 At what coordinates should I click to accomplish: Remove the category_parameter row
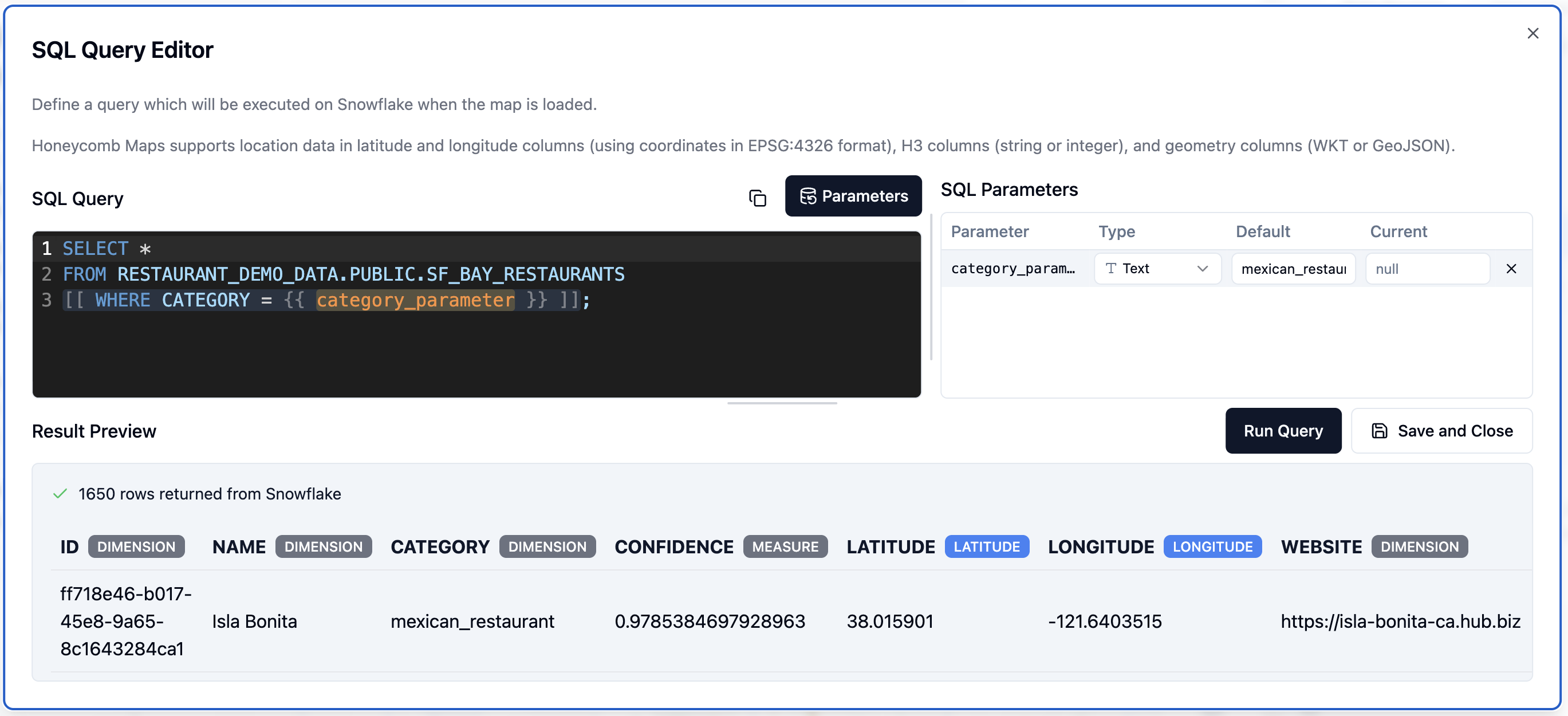click(1511, 269)
